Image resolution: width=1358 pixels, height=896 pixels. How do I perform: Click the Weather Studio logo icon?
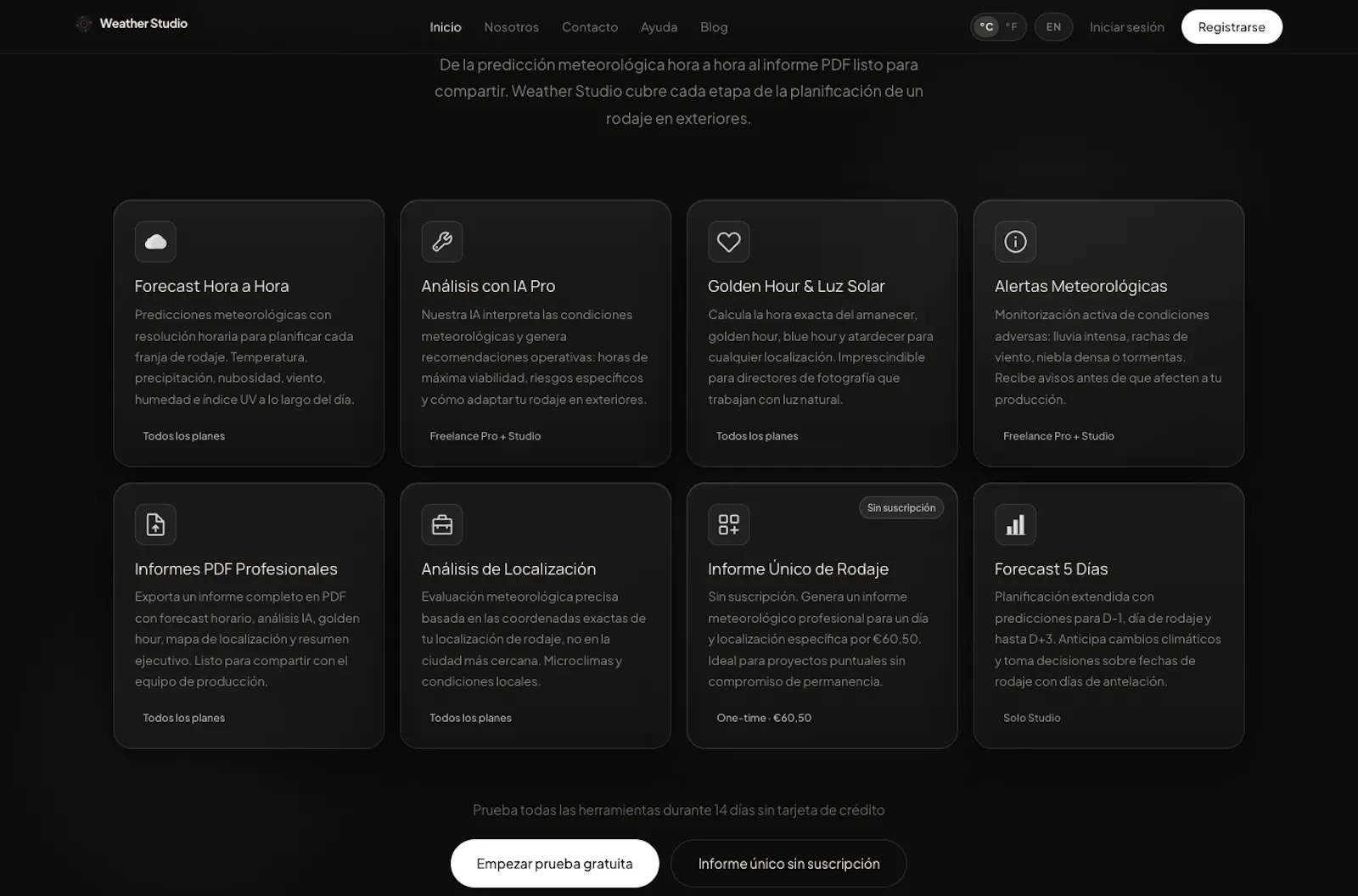84,24
